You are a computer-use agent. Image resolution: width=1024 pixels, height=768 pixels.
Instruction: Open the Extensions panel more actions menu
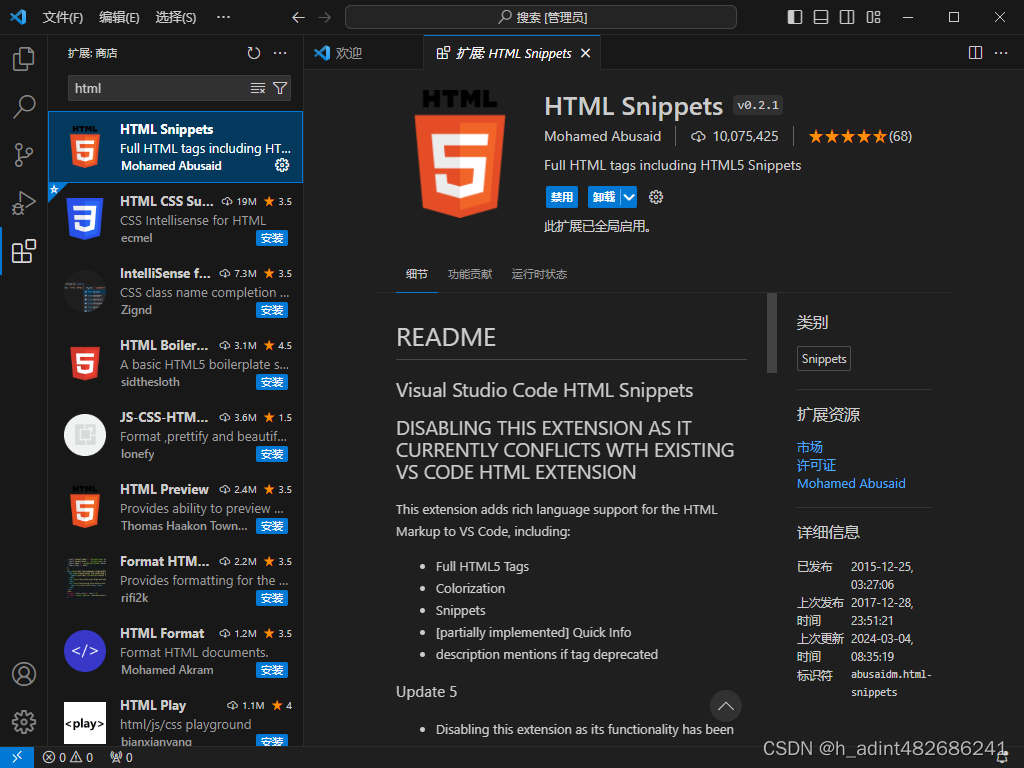pyautogui.click(x=280, y=54)
